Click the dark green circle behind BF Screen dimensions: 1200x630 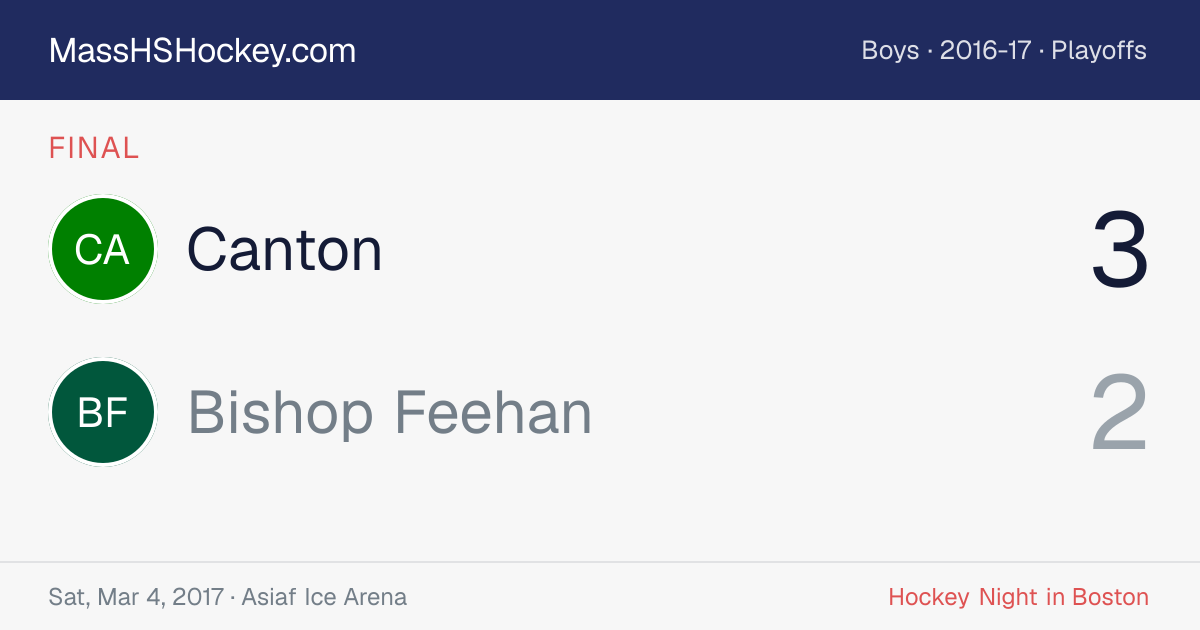click(102, 412)
